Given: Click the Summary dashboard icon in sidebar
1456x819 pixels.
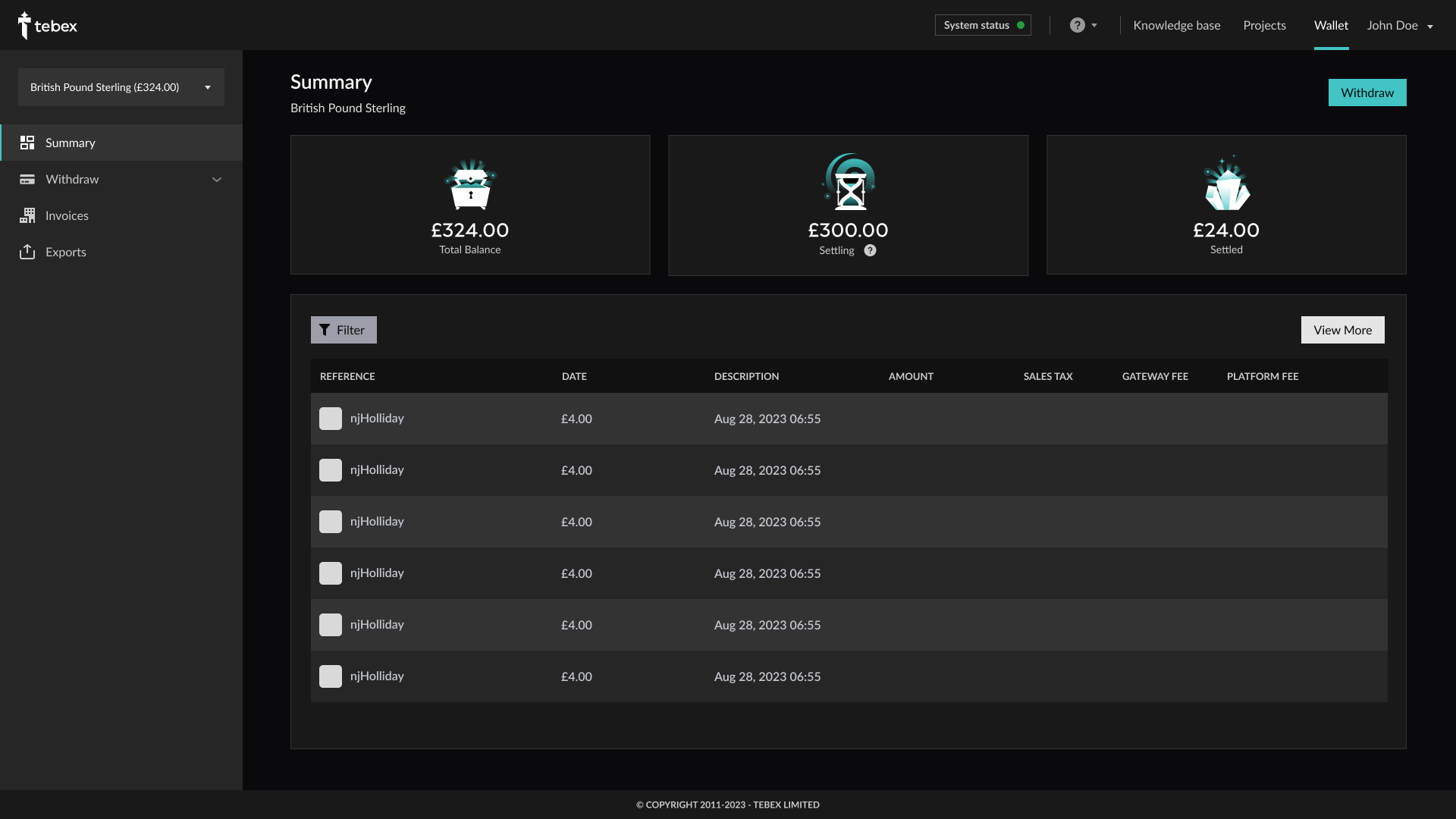Looking at the screenshot, I should [x=27, y=143].
